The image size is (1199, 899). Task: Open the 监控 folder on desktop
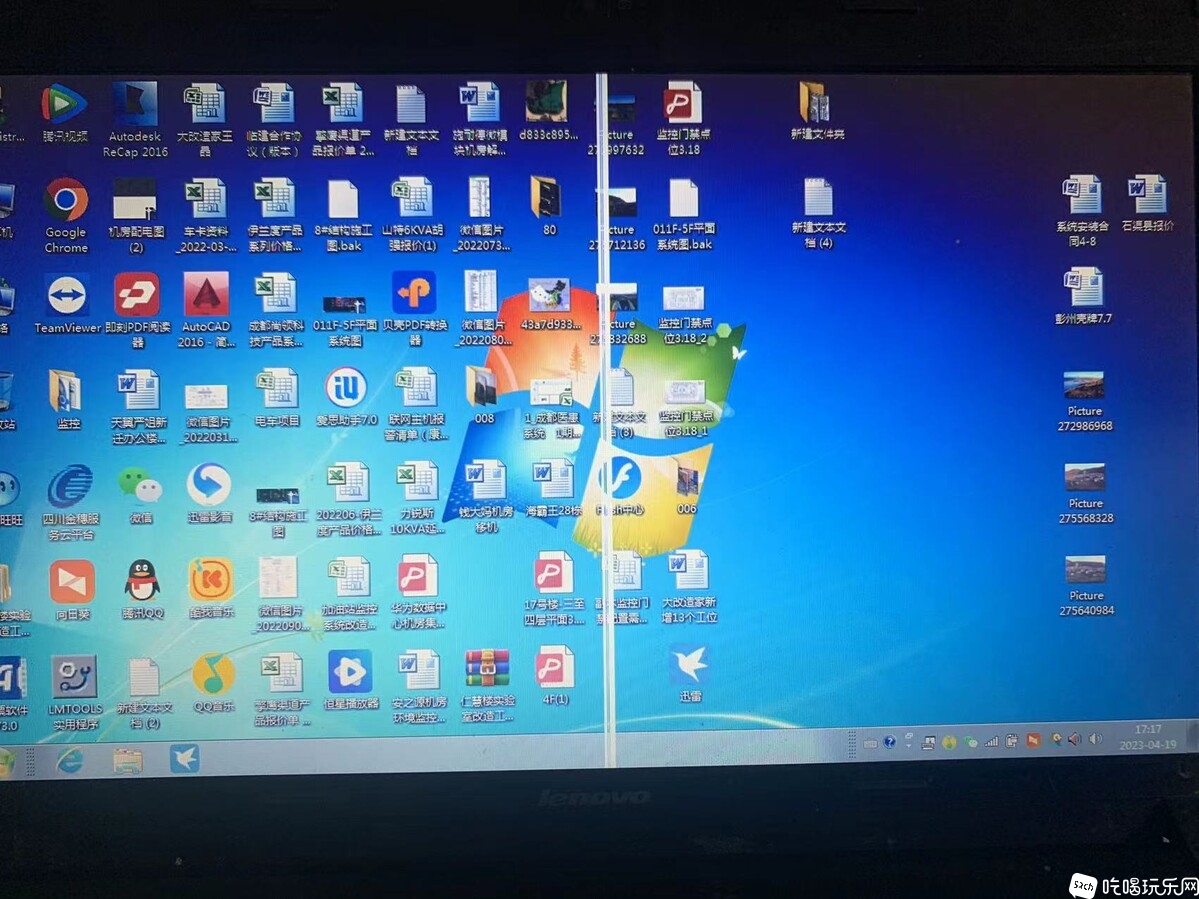coord(67,400)
